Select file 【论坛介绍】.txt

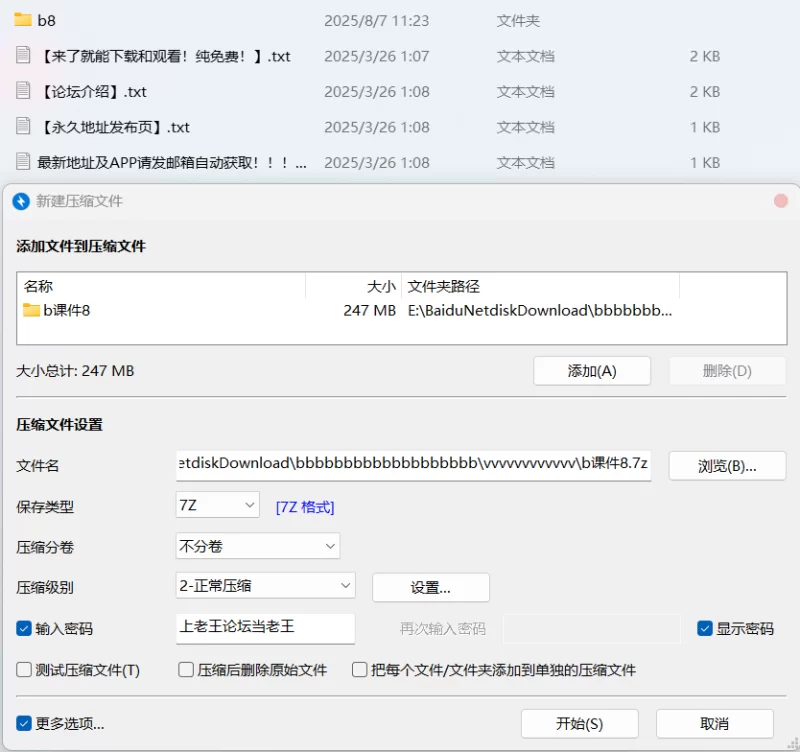click(92, 91)
